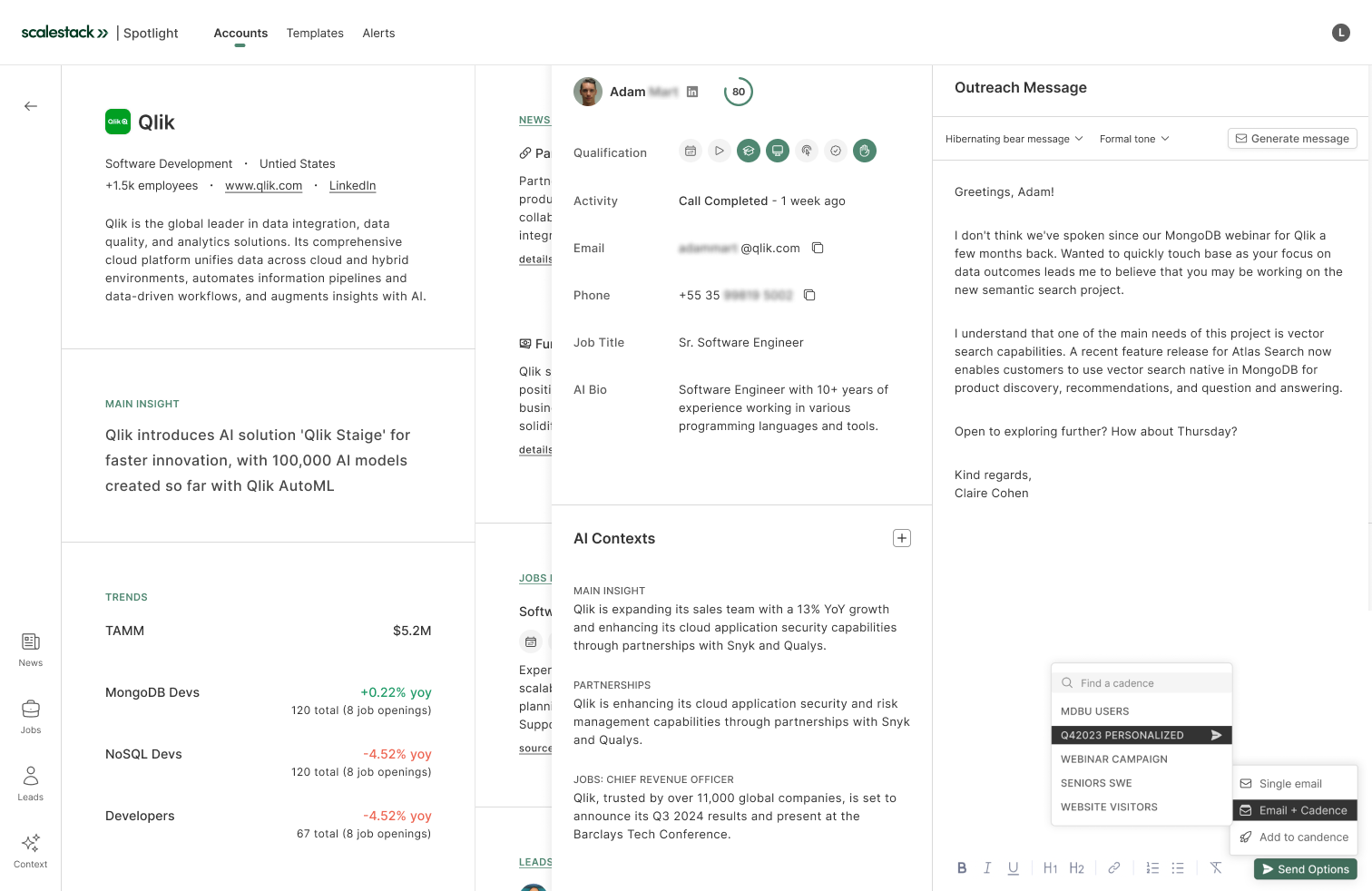Click the scalestack logo

[x=64, y=33]
